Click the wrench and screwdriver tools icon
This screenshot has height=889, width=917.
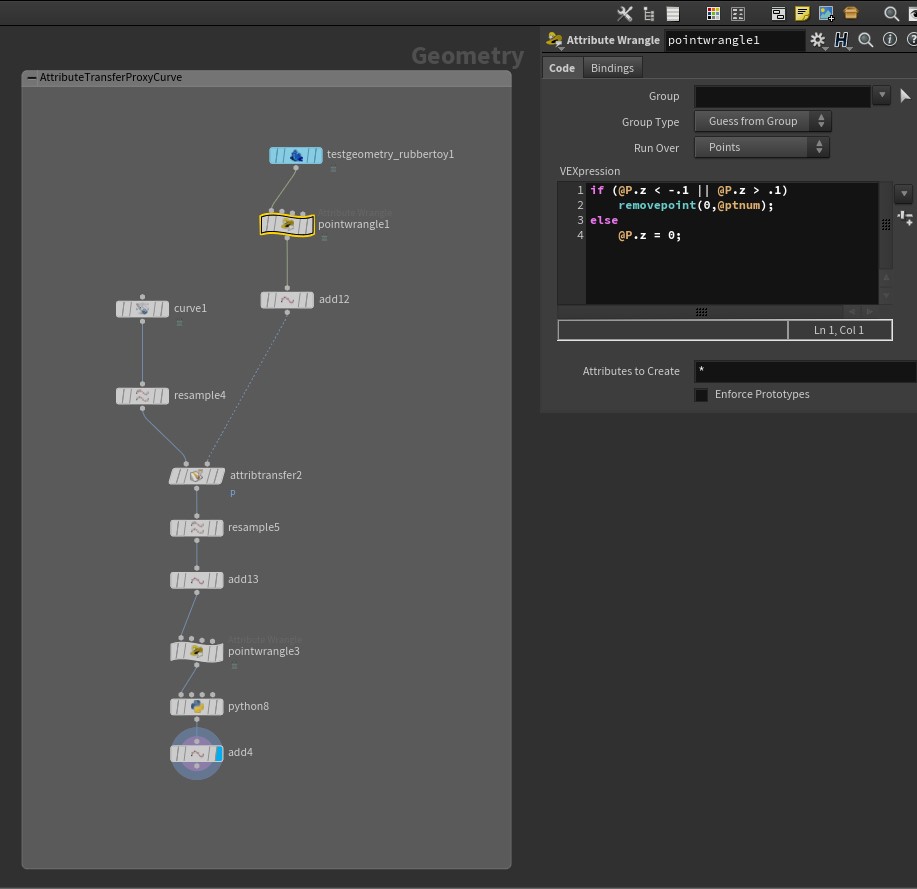625,14
